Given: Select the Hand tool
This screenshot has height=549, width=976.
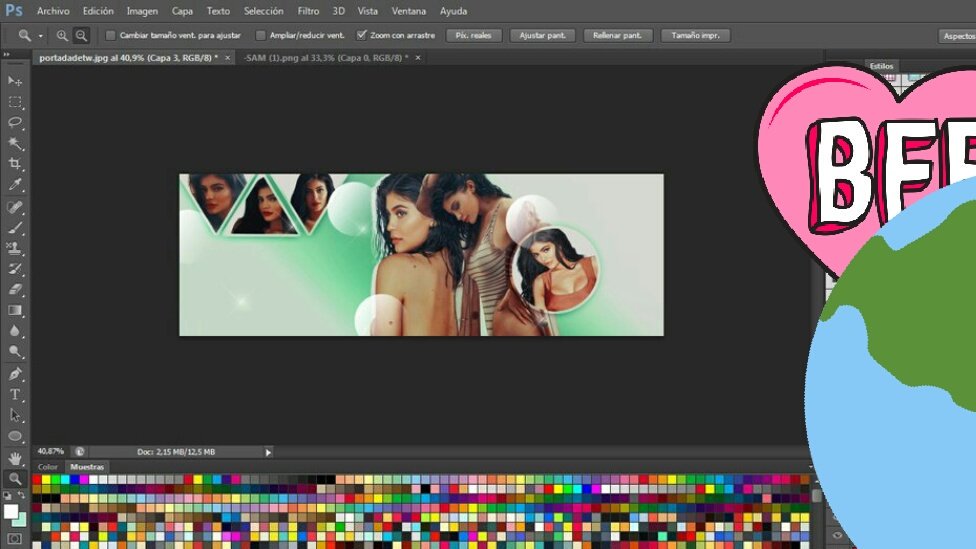Looking at the screenshot, I should [x=15, y=459].
